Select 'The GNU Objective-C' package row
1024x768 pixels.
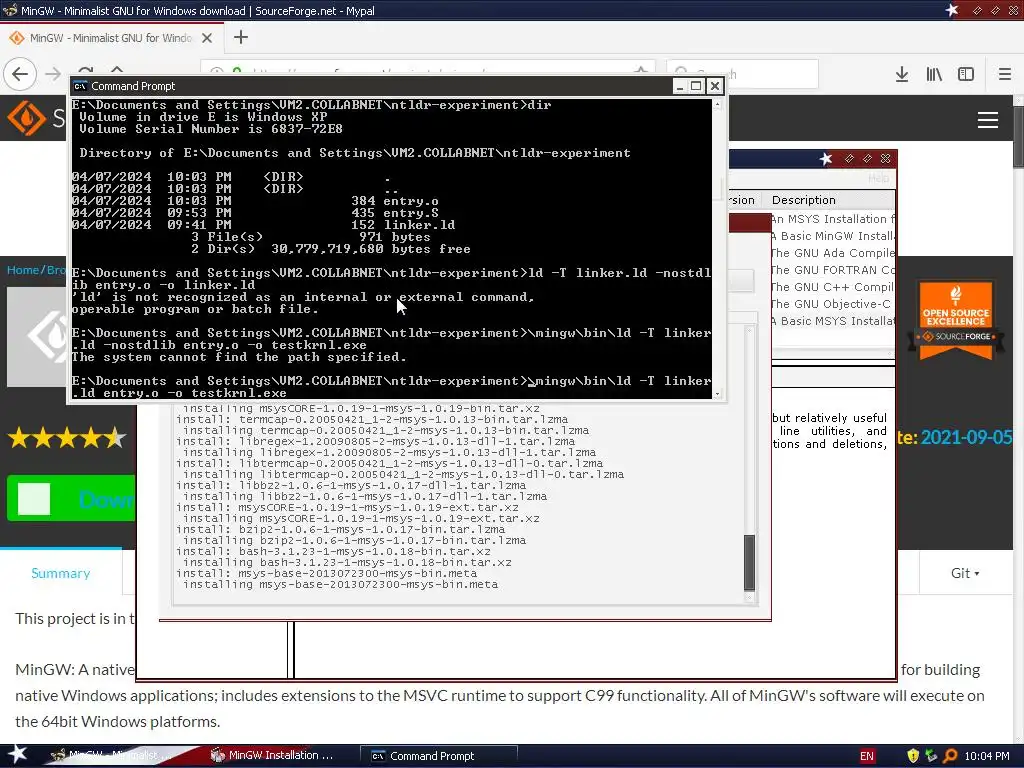click(833, 304)
